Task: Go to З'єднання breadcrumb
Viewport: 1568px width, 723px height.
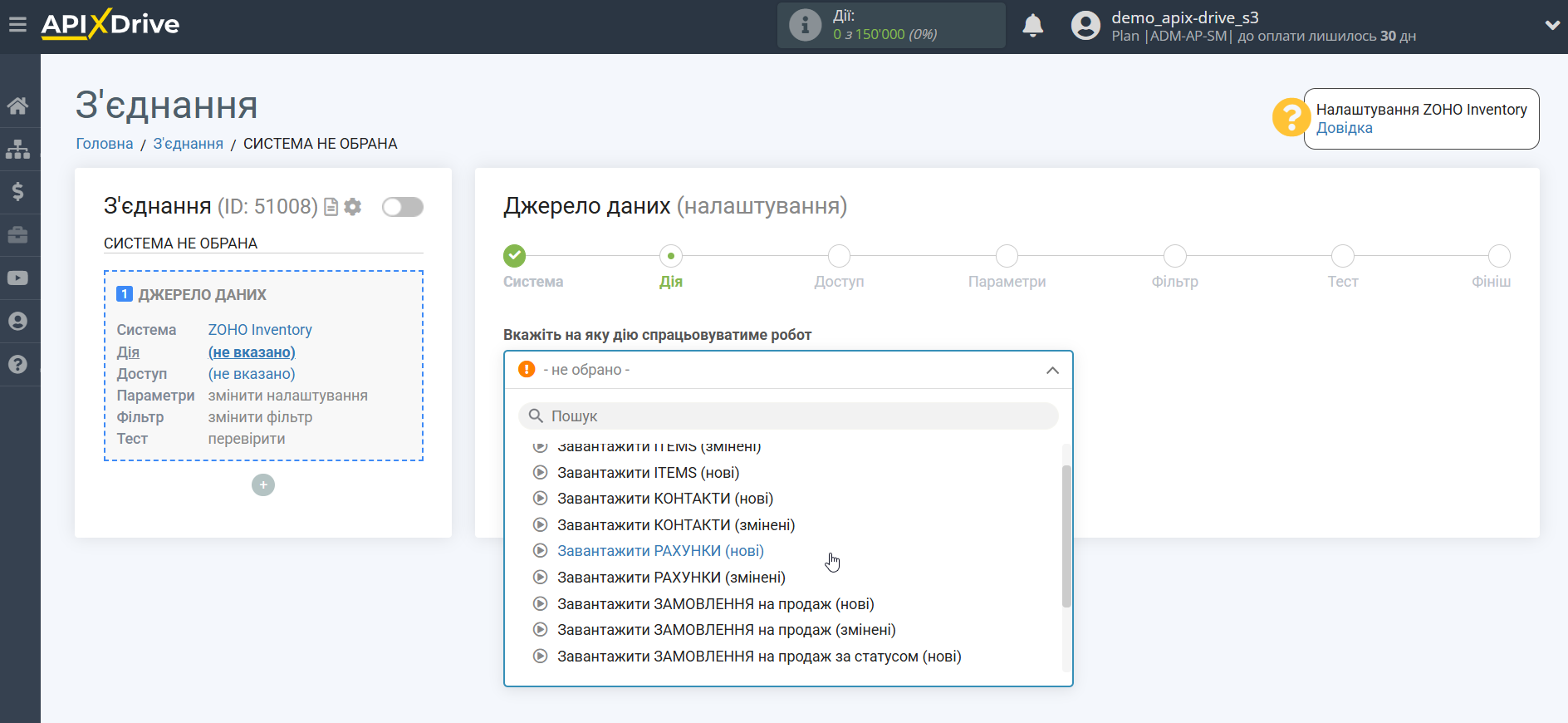Action: coord(188,144)
